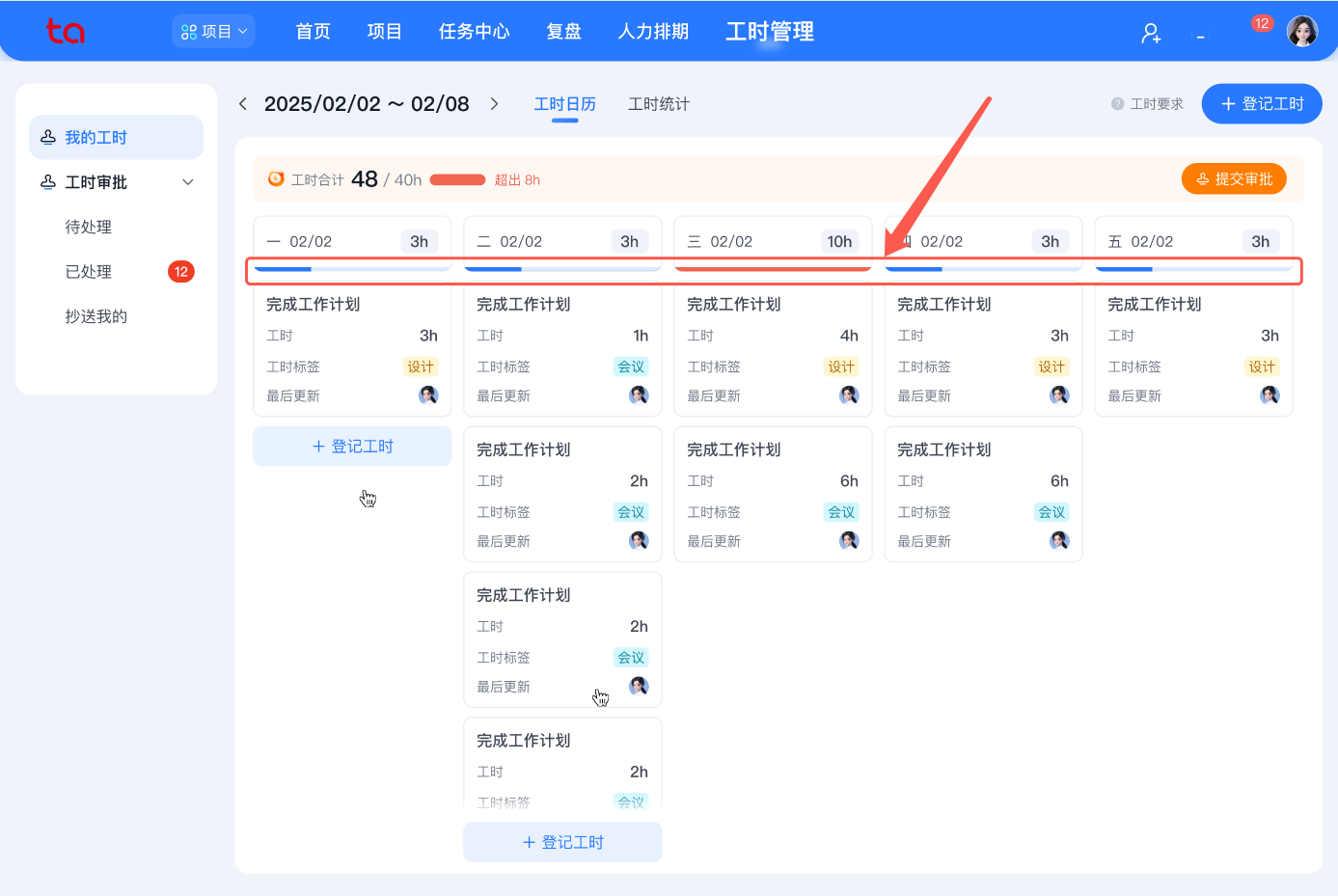This screenshot has width=1338, height=896.
Task: Click the 会议 tag on Tuesday's 1h card
Action: 631,367
